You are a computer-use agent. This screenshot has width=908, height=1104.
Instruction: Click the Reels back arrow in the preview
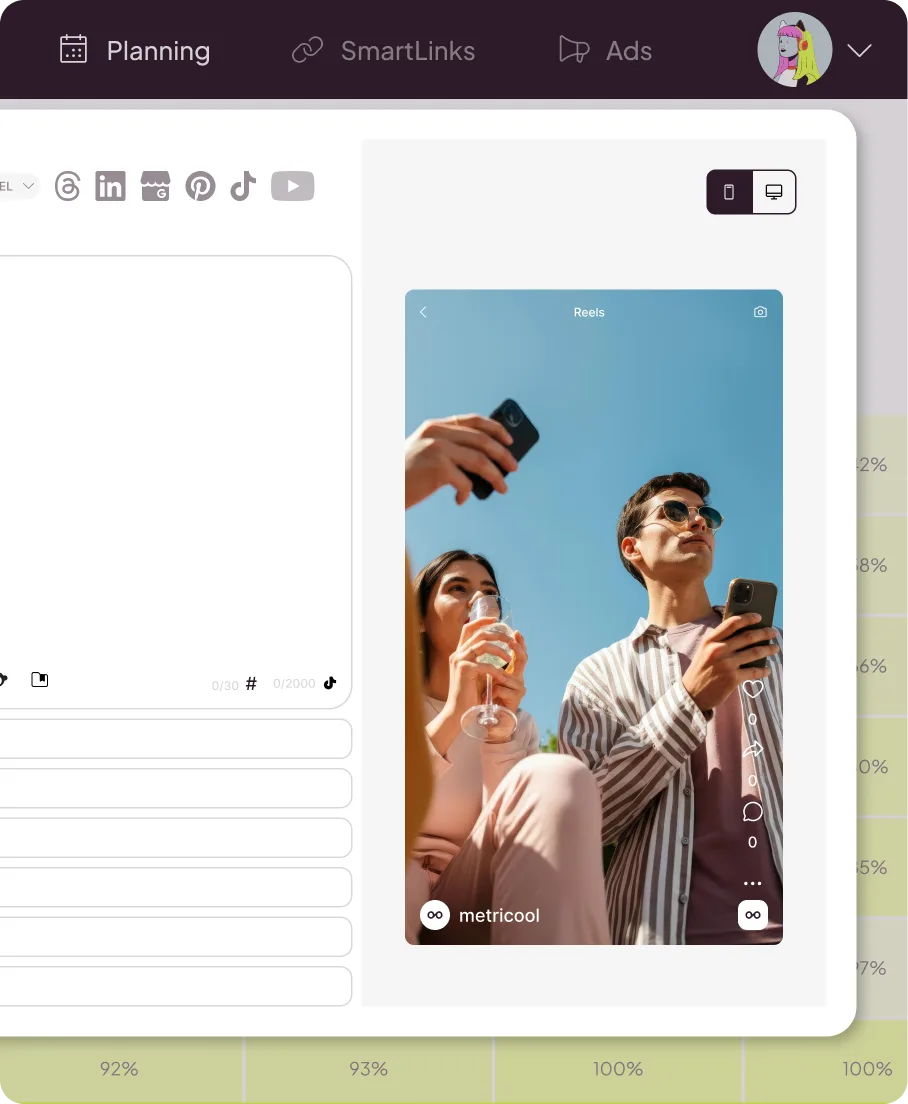pos(423,312)
